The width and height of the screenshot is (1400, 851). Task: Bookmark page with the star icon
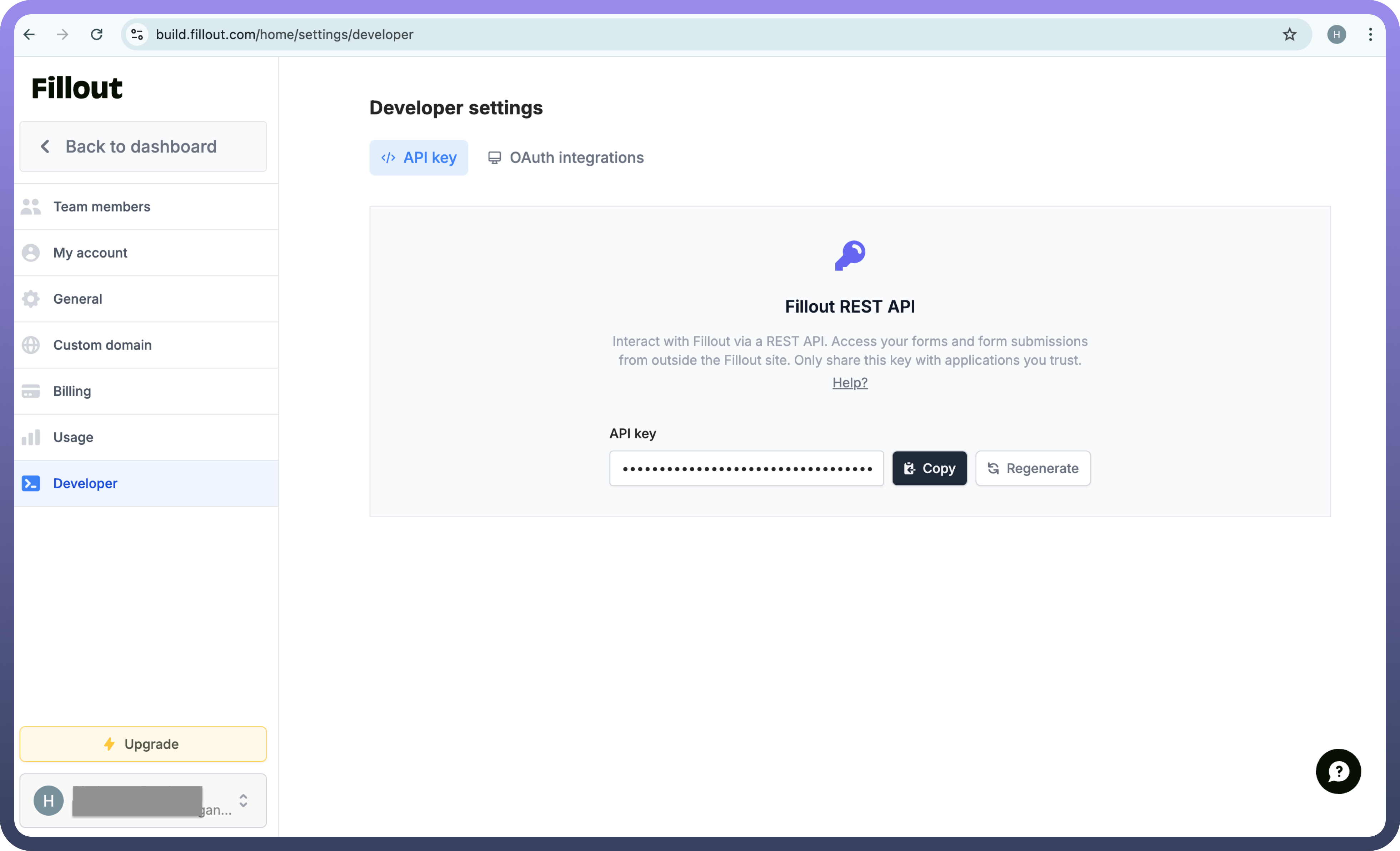pos(1289,35)
